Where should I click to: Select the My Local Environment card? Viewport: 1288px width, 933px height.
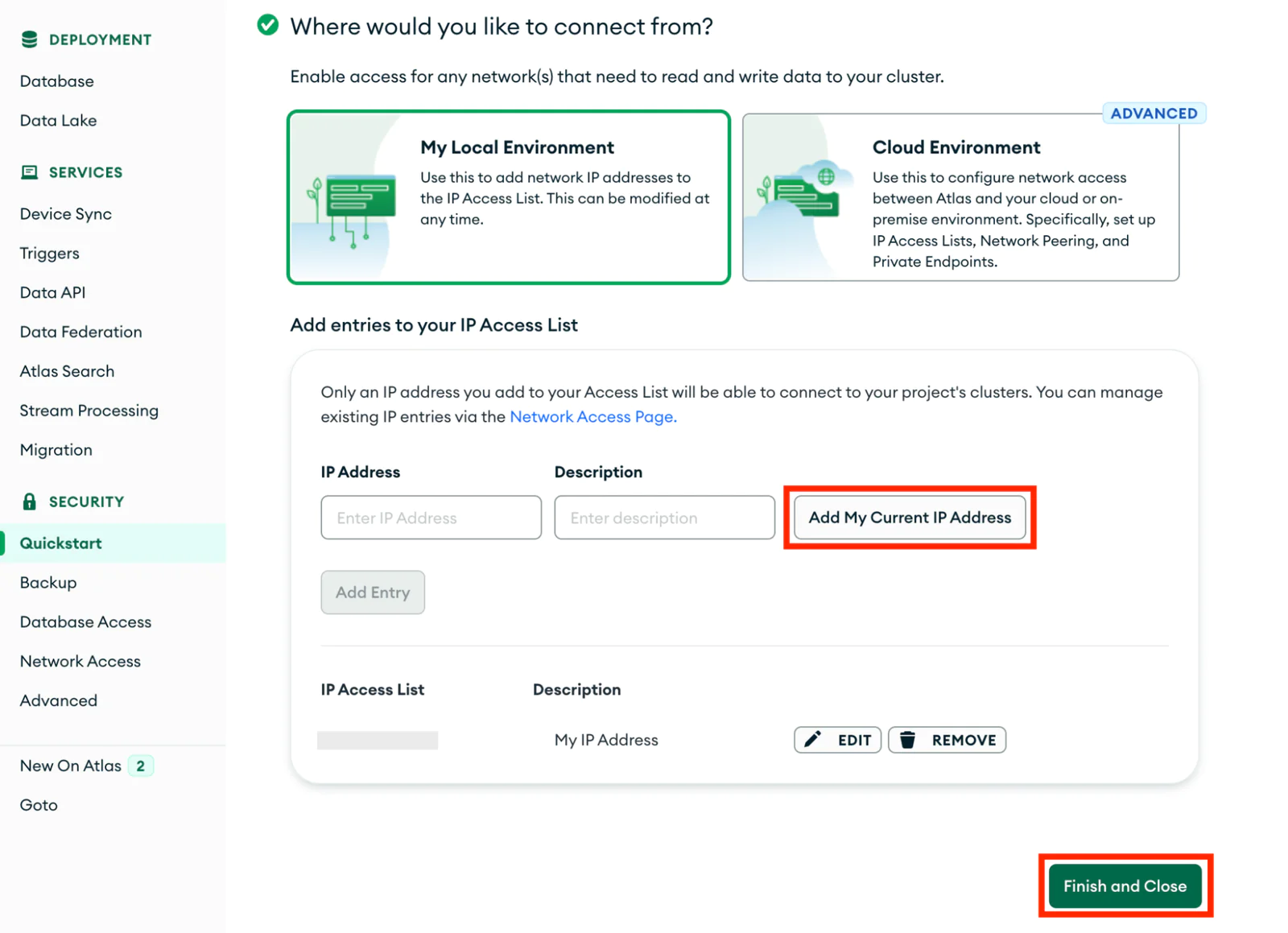coord(509,197)
